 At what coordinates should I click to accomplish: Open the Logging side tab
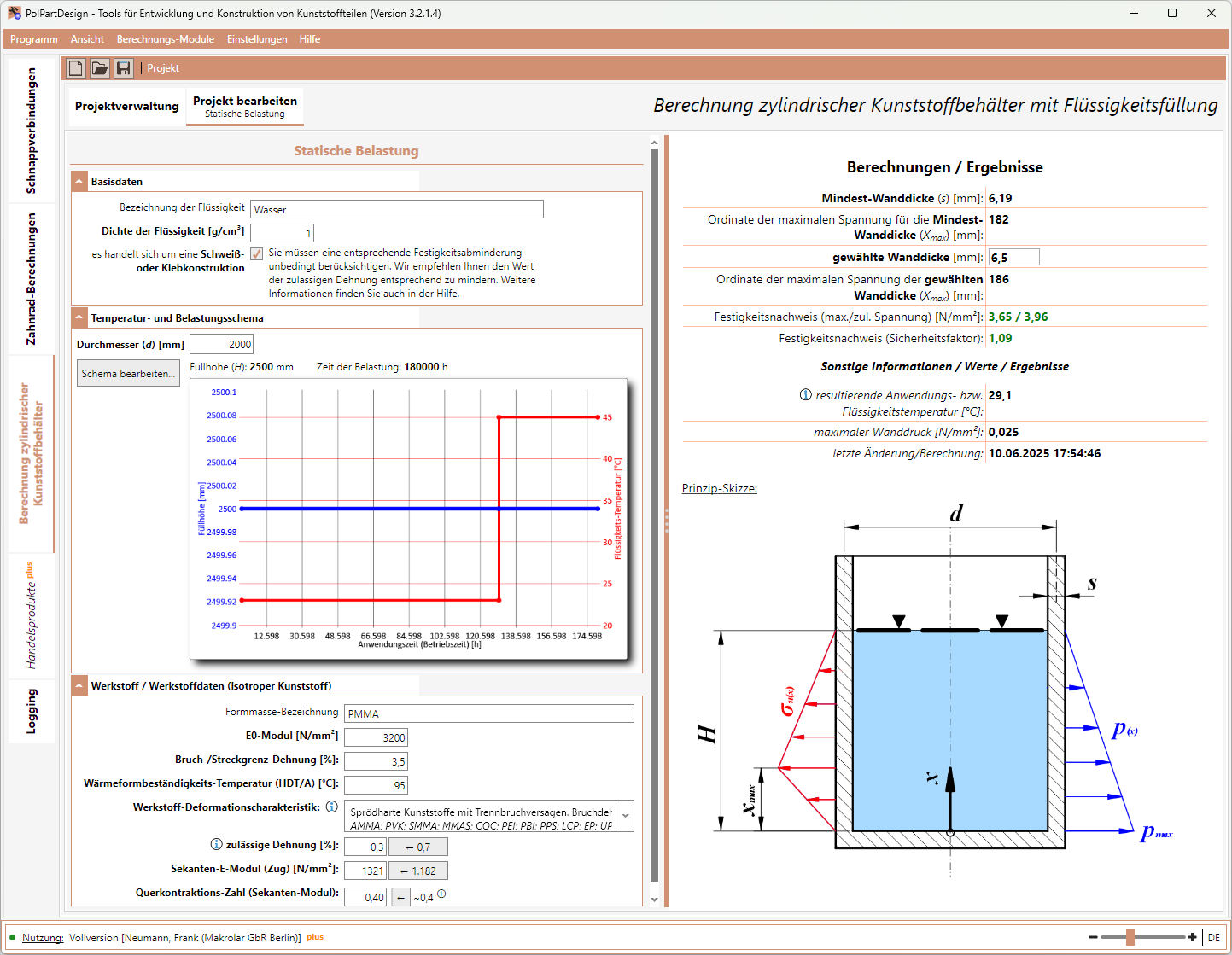[x=32, y=712]
